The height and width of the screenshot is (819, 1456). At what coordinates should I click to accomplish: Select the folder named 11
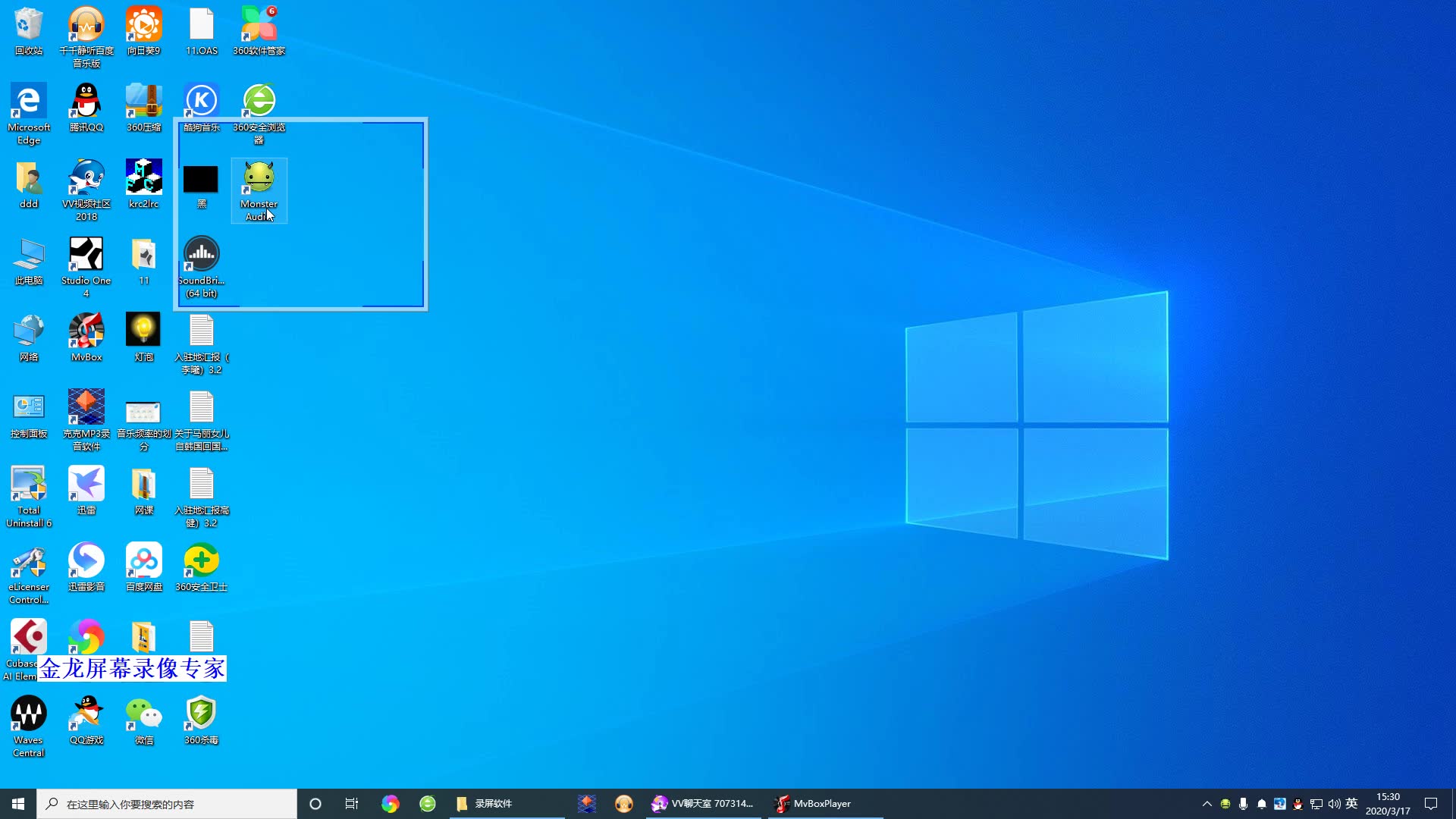144,261
